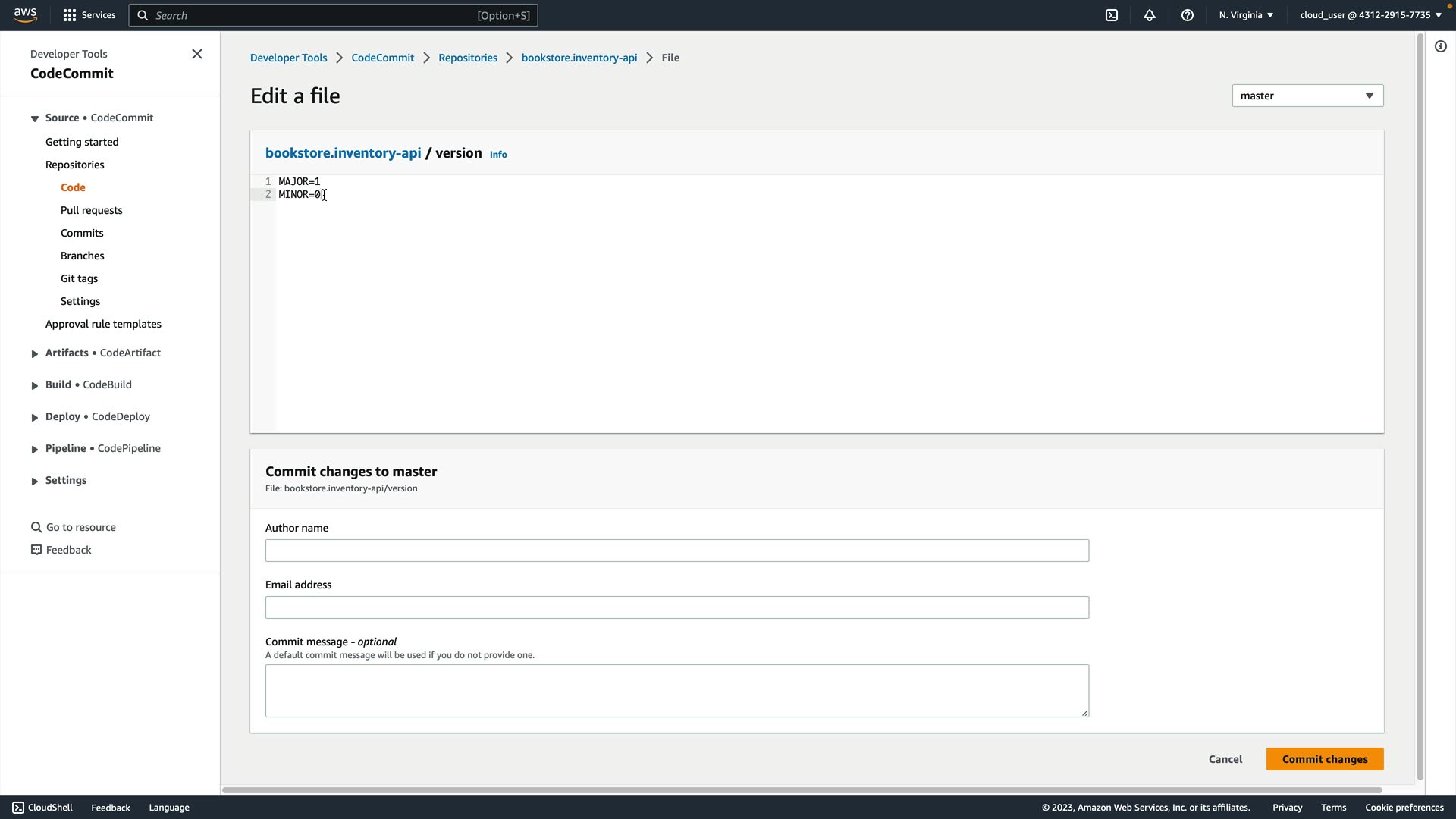Expand the N. Virginia region selector
1456x819 pixels.
[x=1246, y=15]
